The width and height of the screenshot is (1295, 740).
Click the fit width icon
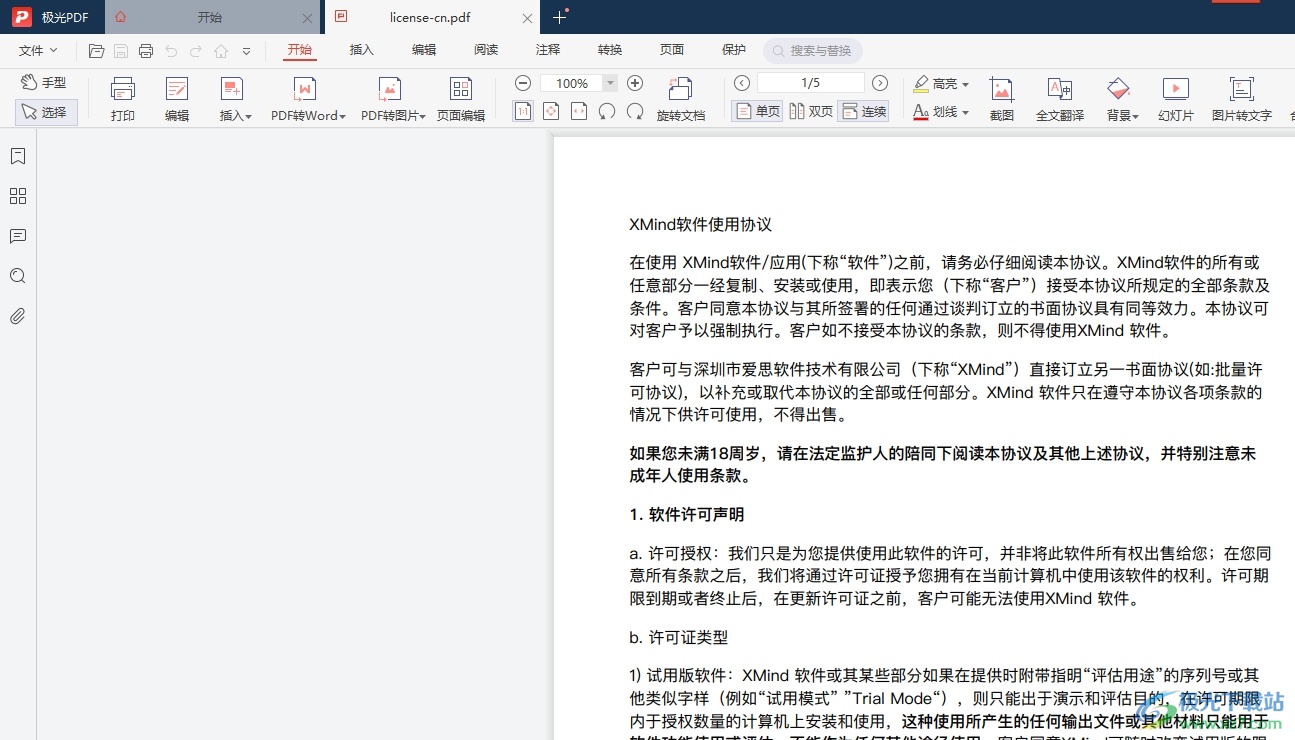[579, 111]
